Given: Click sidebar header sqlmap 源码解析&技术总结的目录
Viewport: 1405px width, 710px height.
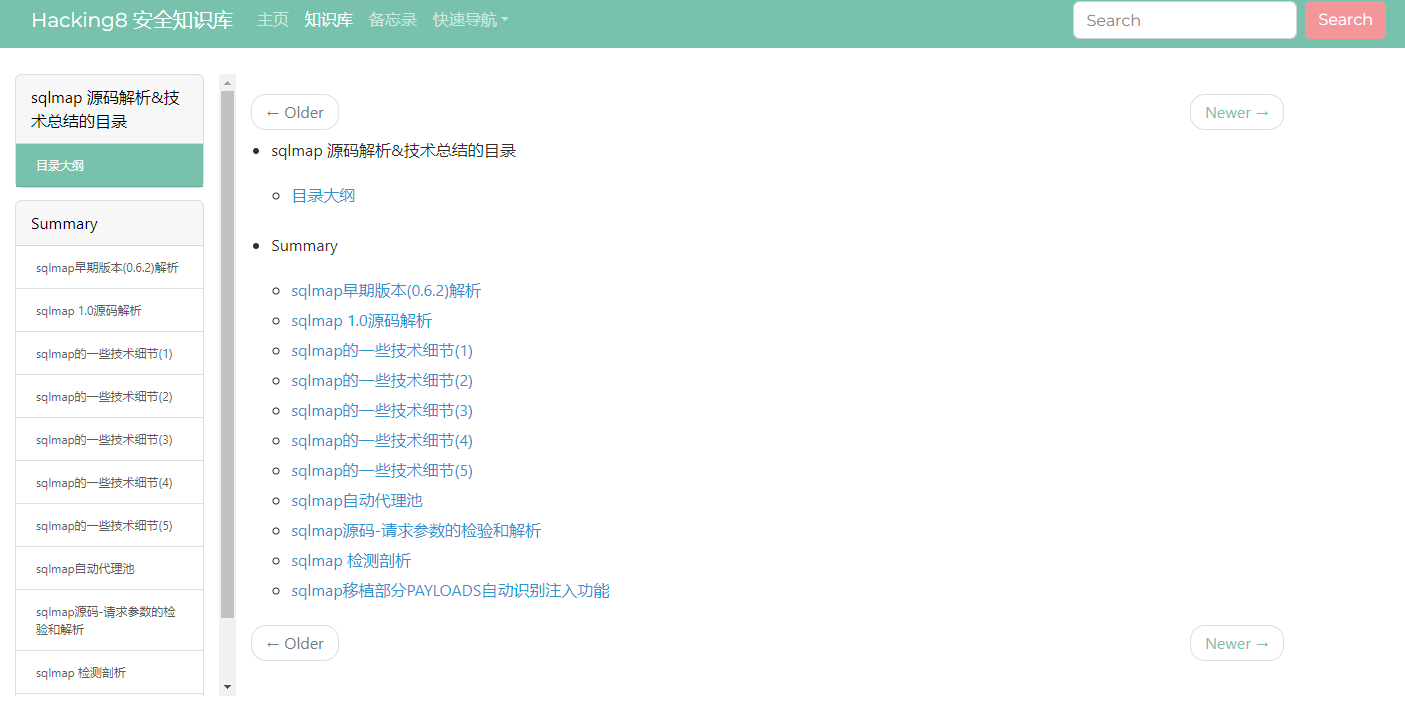Looking at the screenshot, I should pyautogui.click(x=109, y=109).
